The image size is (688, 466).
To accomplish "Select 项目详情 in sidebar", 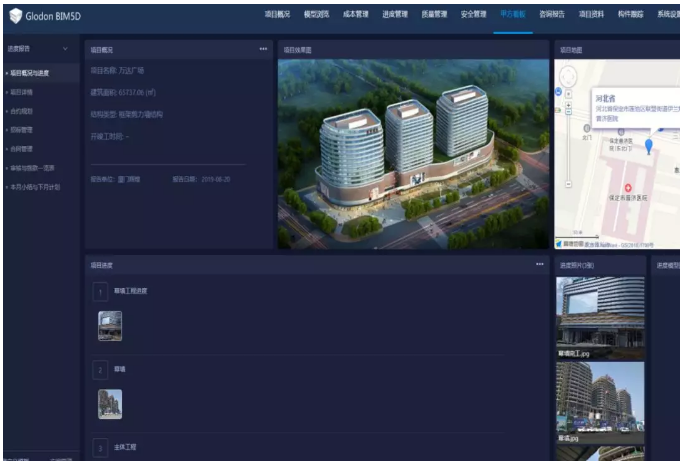I will [21, 92].
